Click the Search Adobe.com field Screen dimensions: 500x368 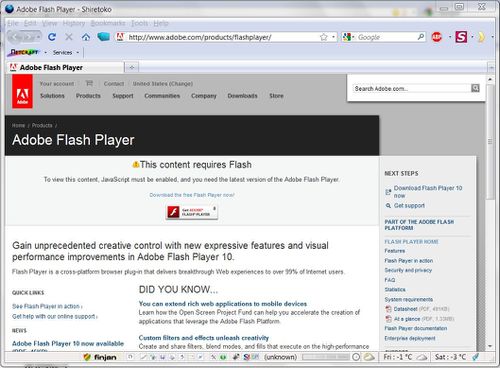412,88
